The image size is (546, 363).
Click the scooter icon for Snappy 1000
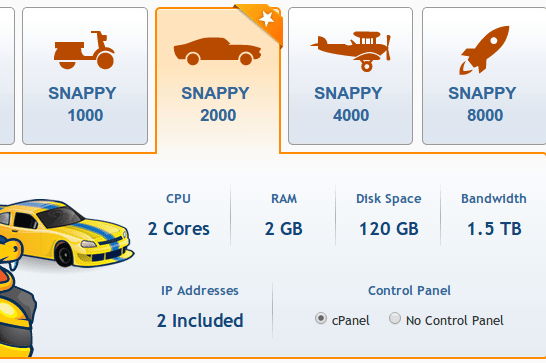84,50
